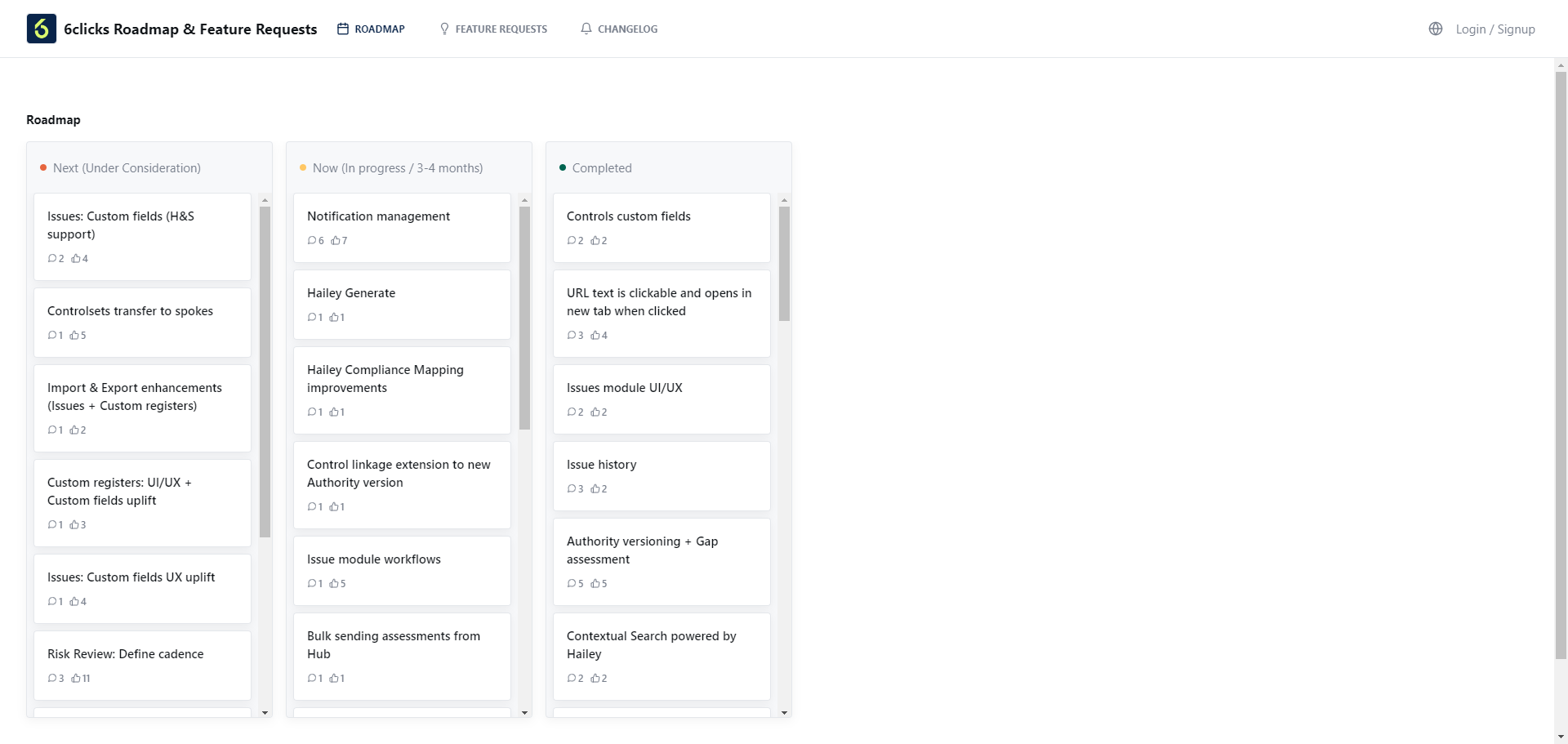Screen dimensions: 1568x744
Task: Open the Contextual Search powered by Hailey card
Action: [x=661, y=656]
